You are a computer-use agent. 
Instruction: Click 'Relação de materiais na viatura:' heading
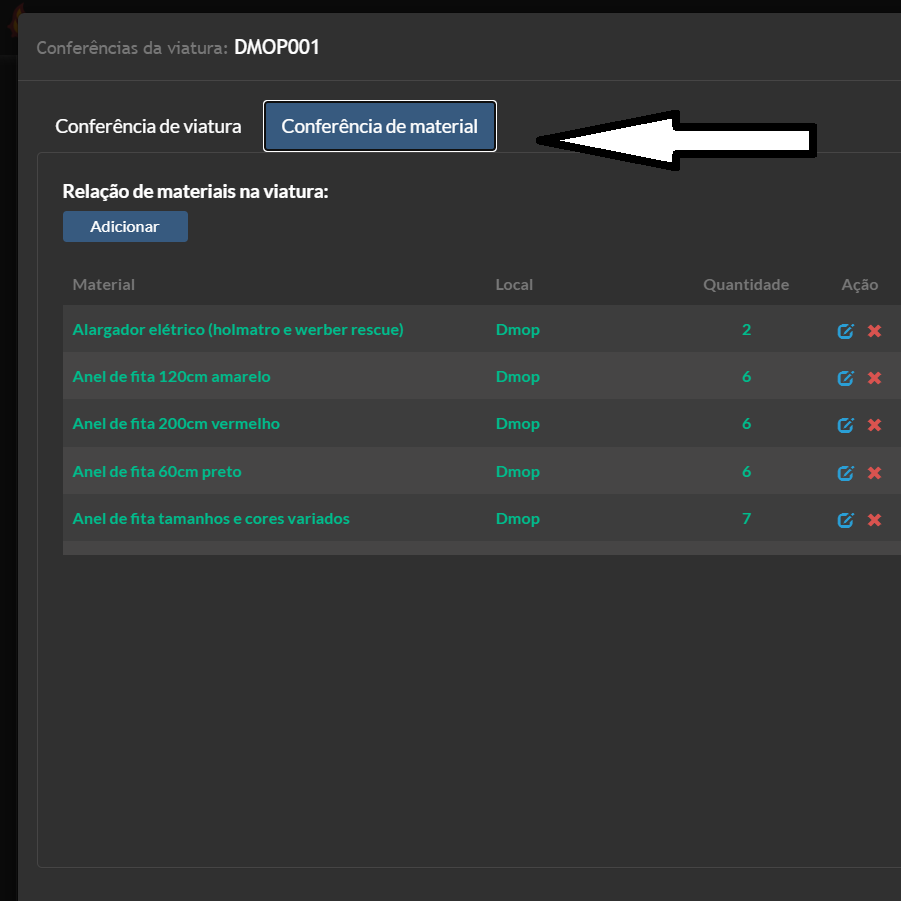coord(195,191)
